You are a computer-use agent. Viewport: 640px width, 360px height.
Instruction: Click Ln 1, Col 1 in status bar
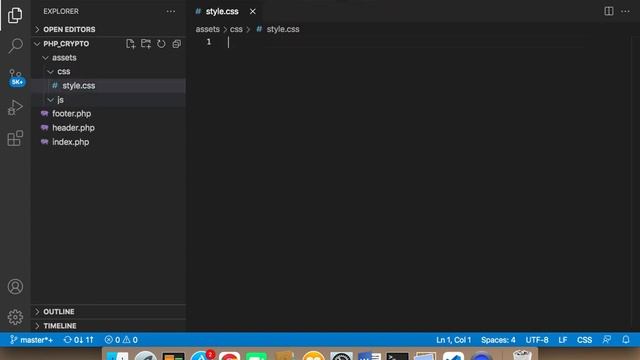[453, 340]
